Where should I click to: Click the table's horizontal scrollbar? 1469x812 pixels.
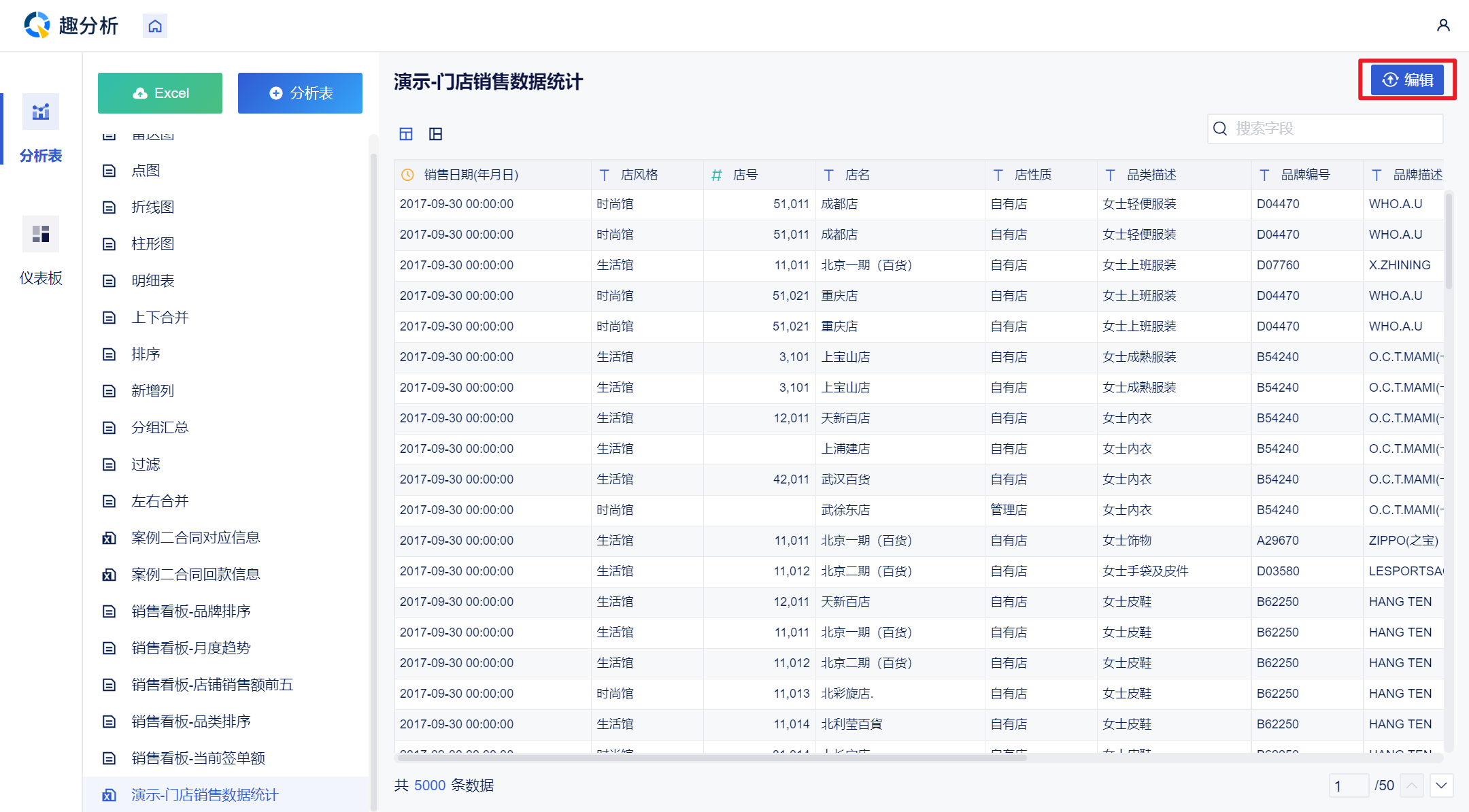[x=711, y=757]
